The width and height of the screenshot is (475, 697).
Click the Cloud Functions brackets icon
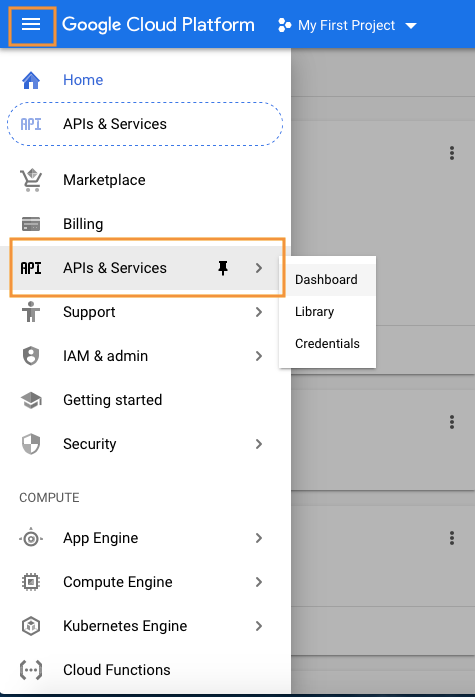pos(31,670)
